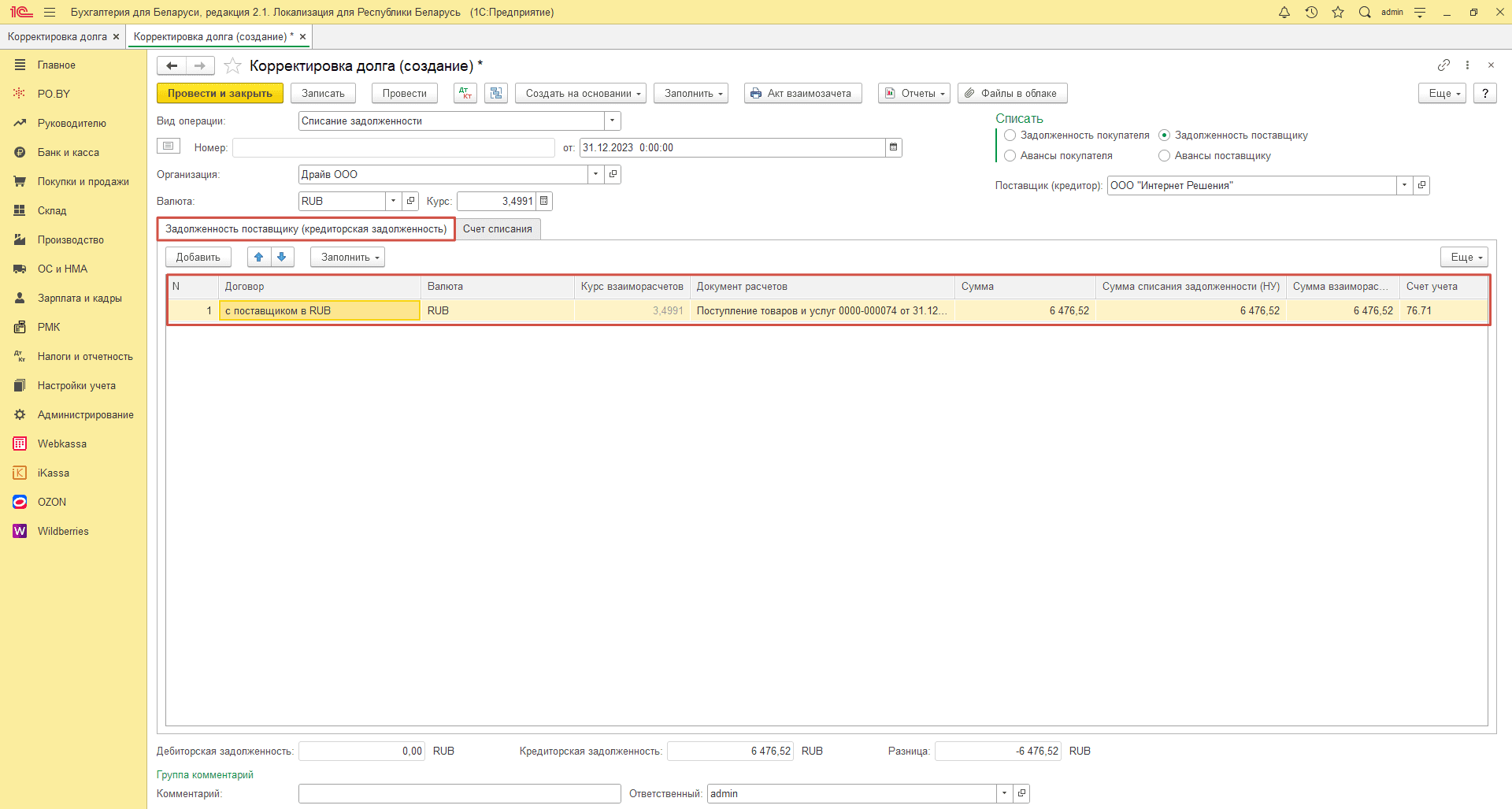Move table row down with arrow
This screenshot has width=1512, height=809.
pos(282,257)
